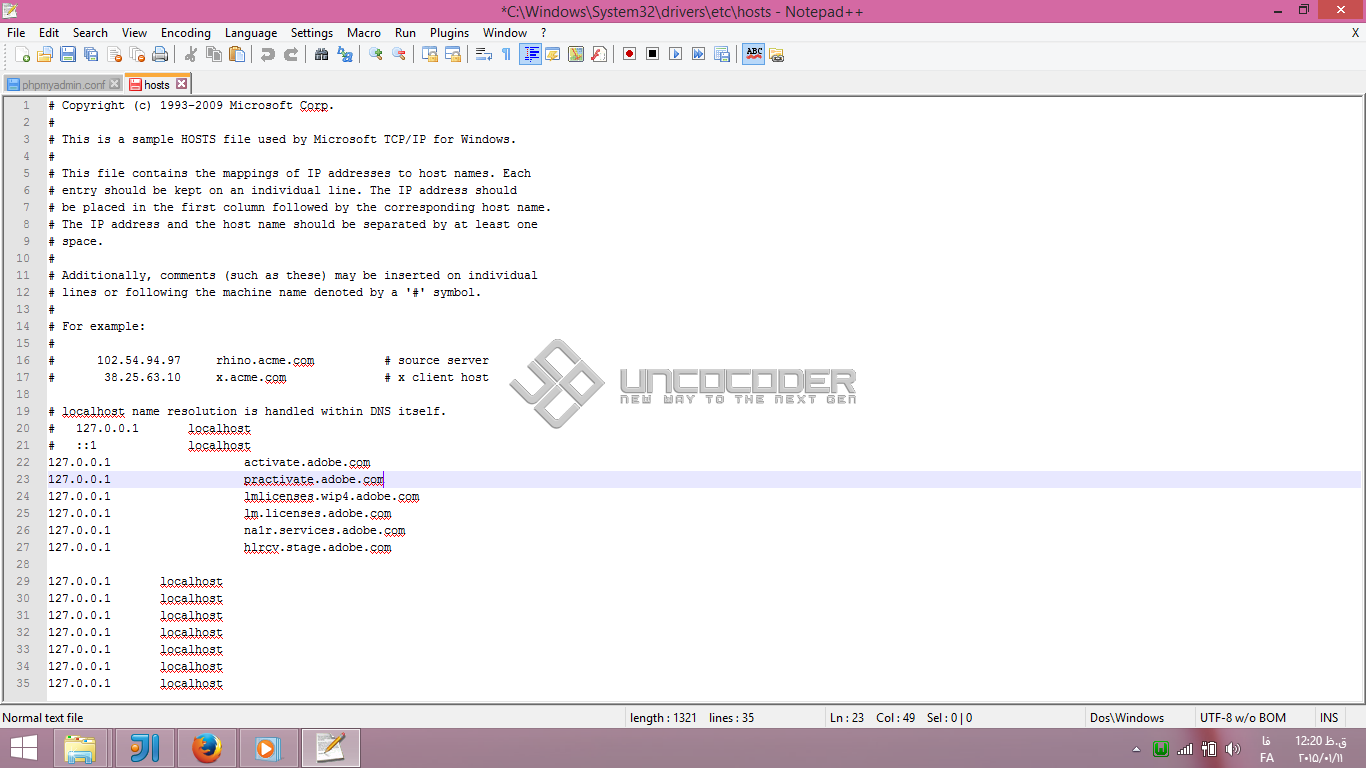Open the Document Map icon
Image resolution: width=1366 pixels, height=768 pixels.
(575, 54)
